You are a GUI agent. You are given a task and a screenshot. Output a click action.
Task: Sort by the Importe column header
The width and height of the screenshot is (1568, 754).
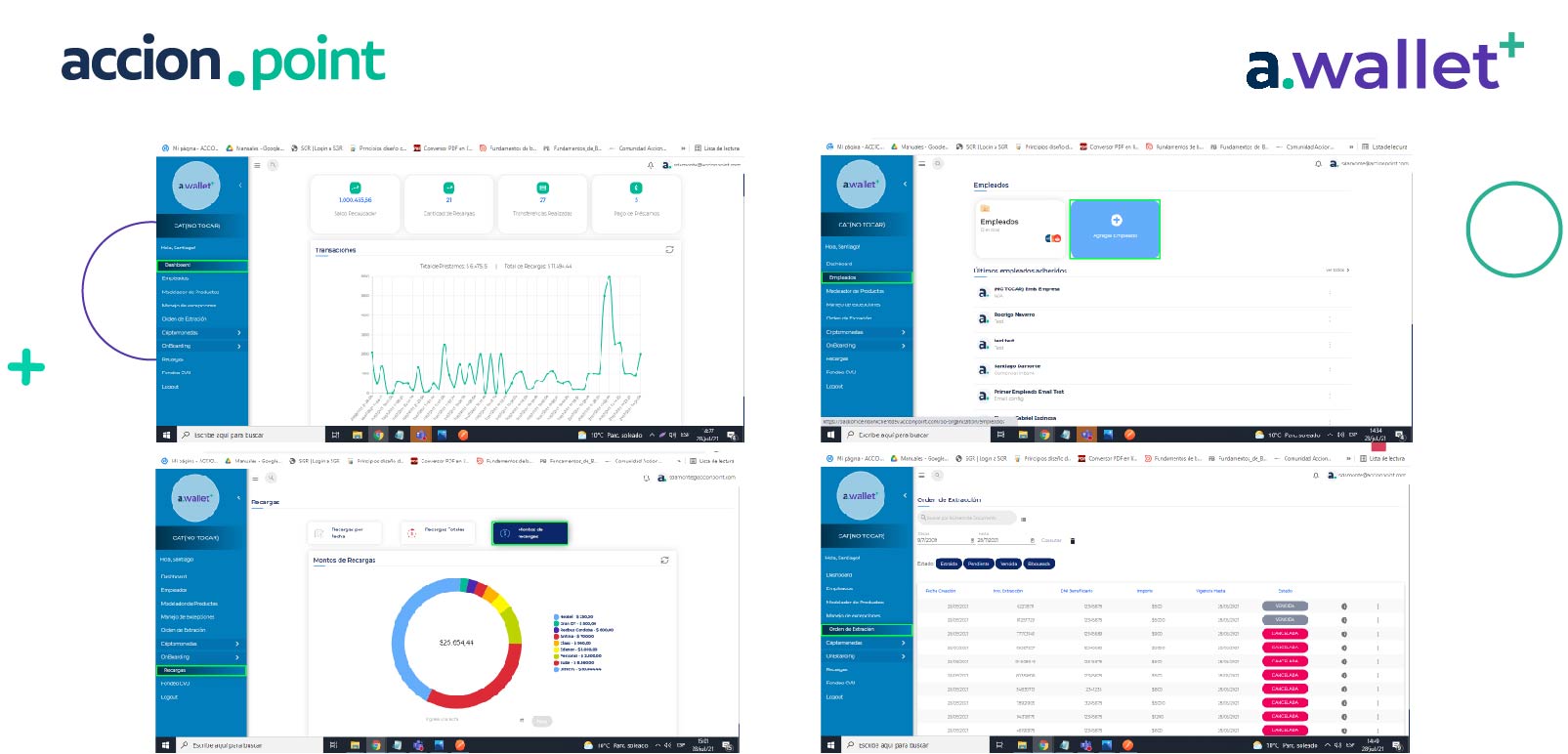pyautogui.click(x=1145, y=591)
